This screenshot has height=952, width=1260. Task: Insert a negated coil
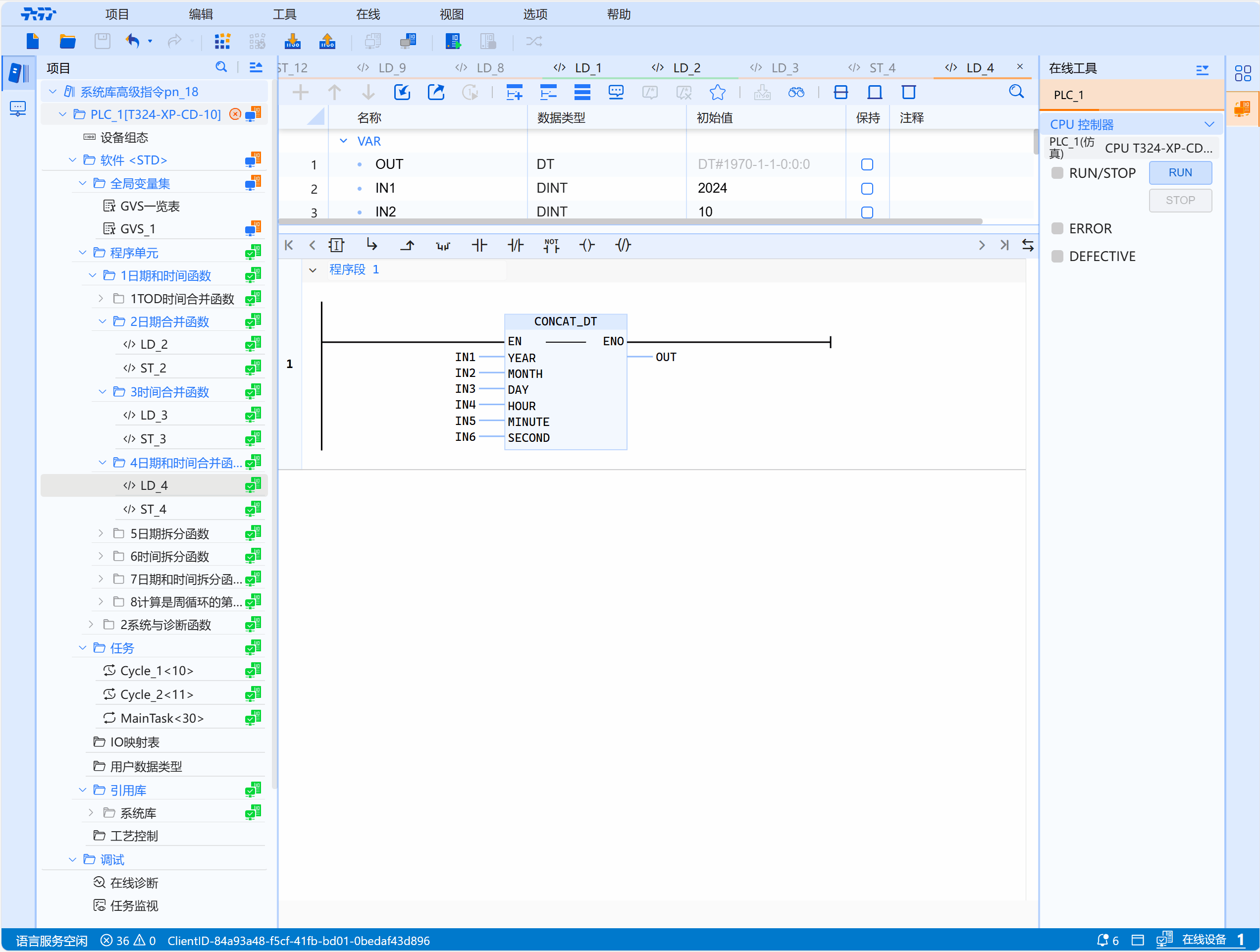[623, 245]
